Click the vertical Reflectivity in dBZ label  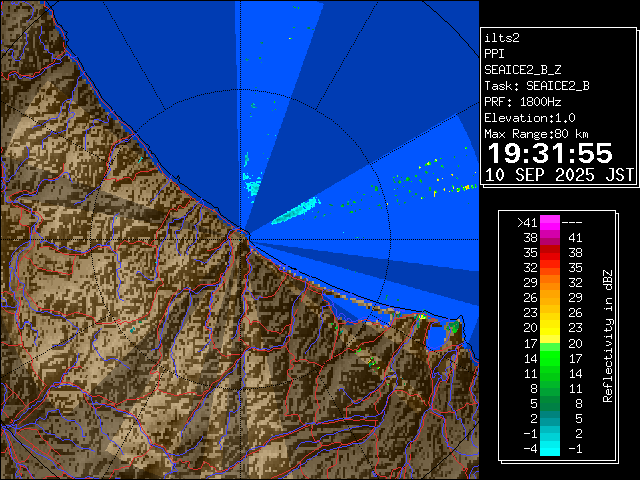(x=607, y=335)
